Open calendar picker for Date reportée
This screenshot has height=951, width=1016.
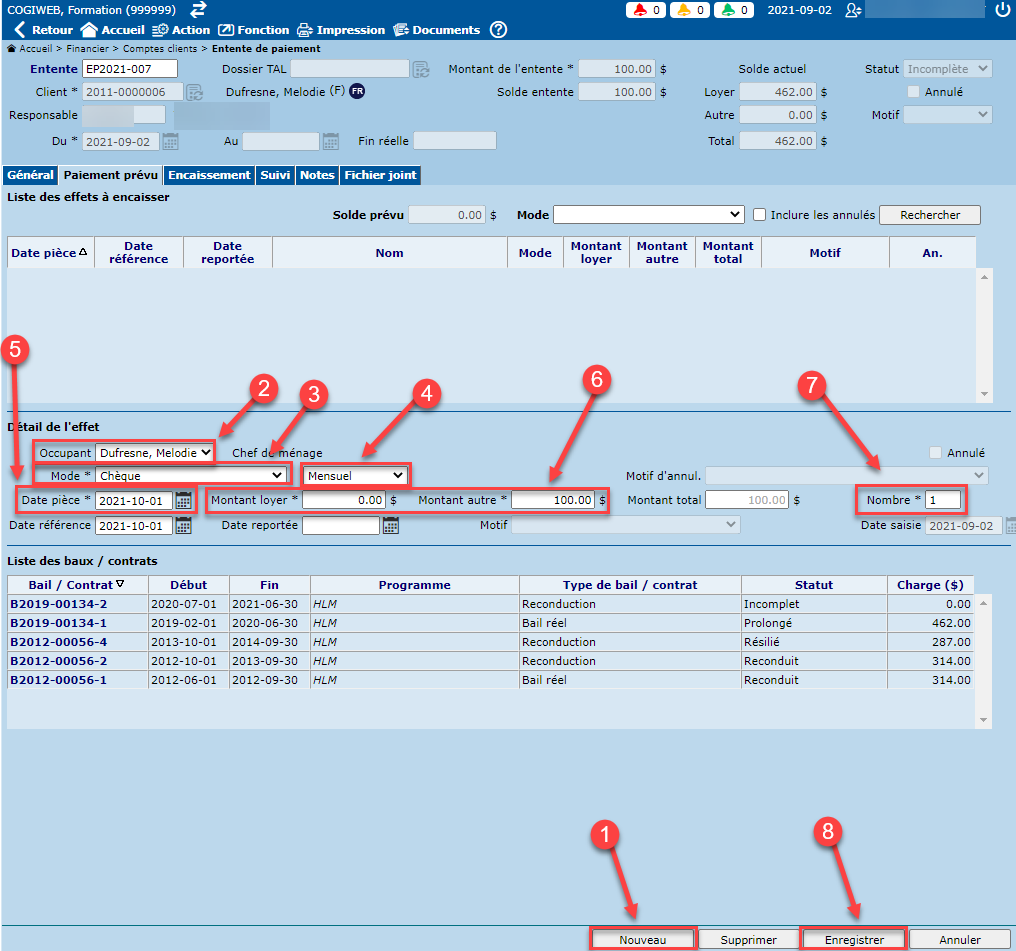(391, 525)
